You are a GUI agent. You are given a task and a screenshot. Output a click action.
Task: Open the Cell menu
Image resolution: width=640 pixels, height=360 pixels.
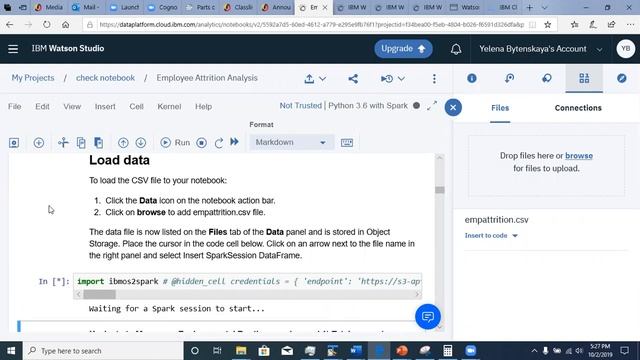(x=136, y=107)
